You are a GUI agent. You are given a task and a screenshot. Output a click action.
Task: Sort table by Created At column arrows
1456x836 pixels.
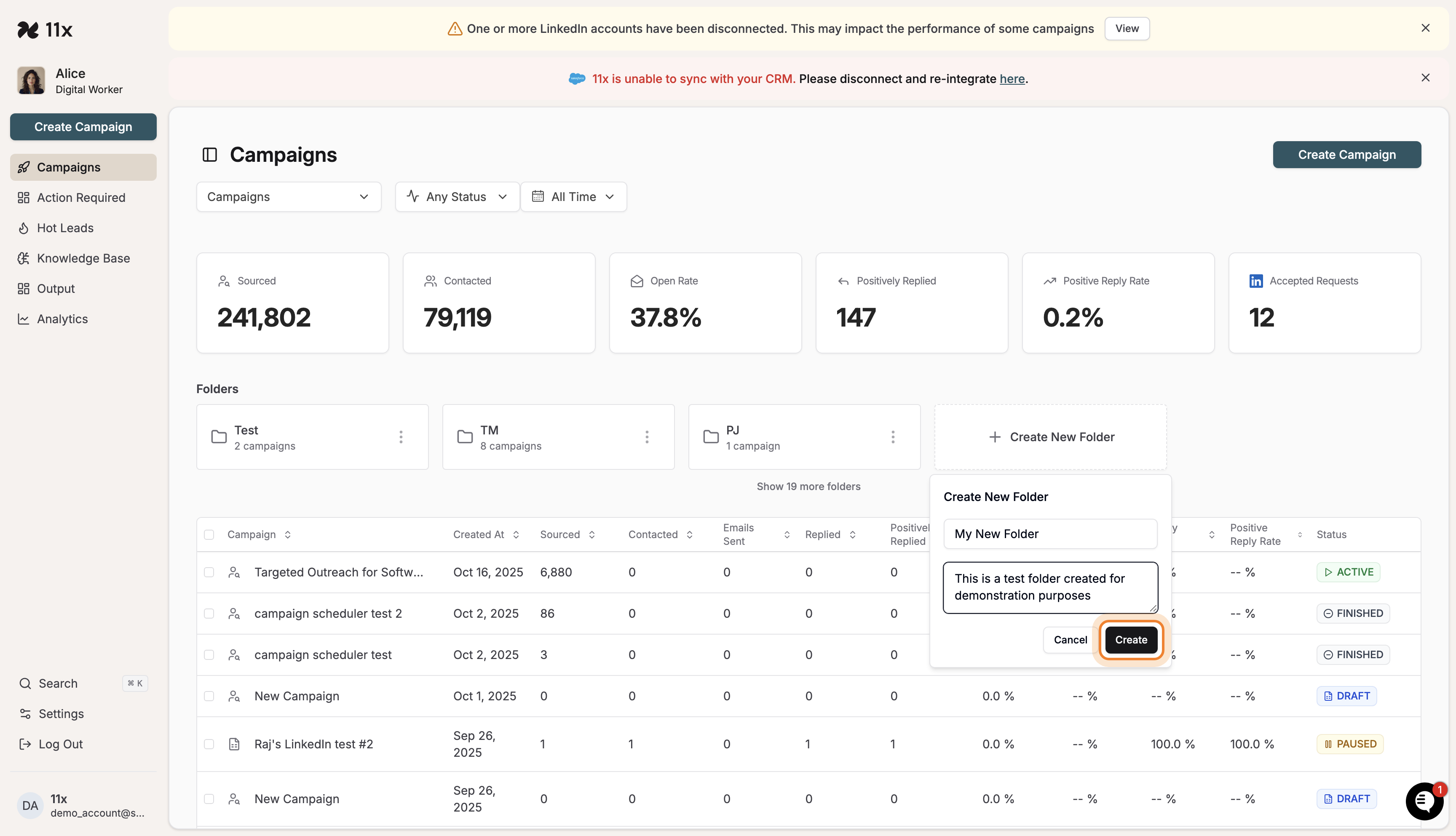pyautogui.click(x=516, y=535)
